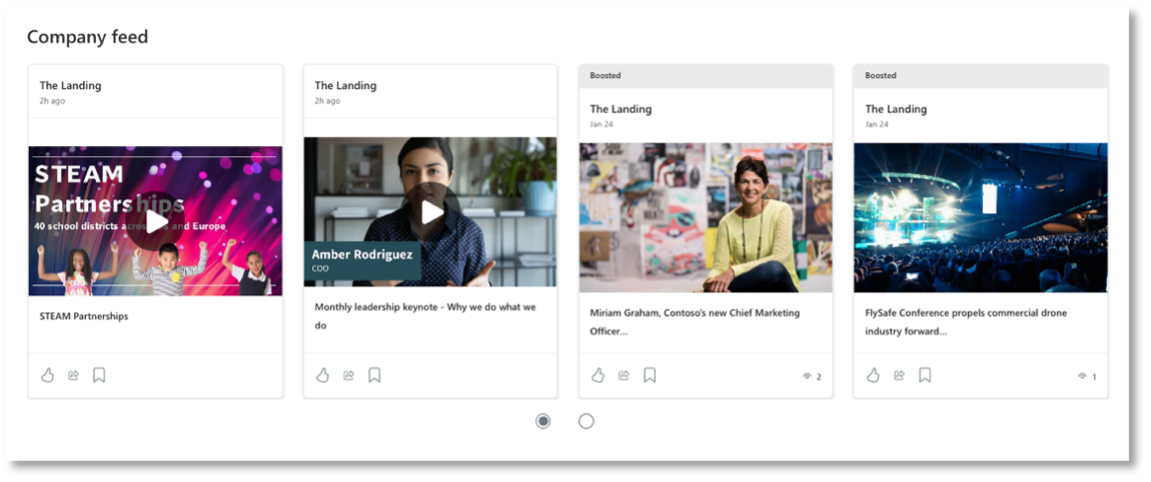Bookmark the Miriam Graham post
The width and height of the screenshot is (1151, 482).
pyautogui.click(x=650, y=375)
